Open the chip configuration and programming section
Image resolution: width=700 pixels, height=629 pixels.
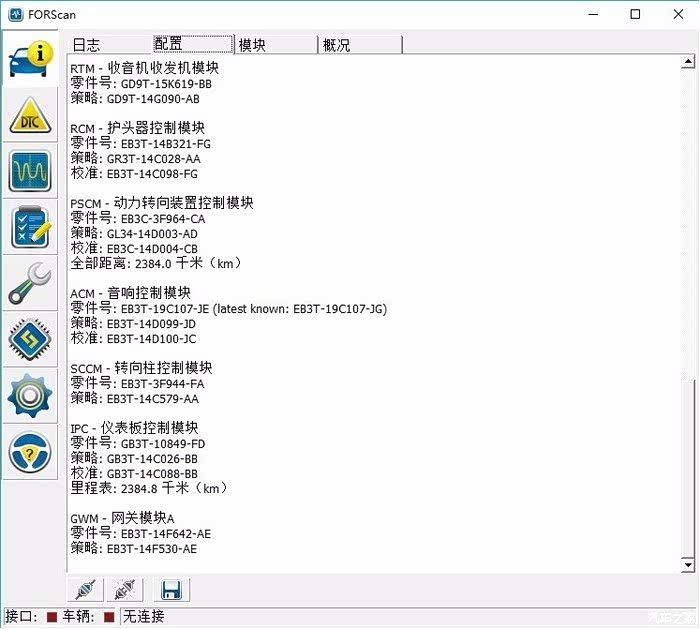(30, 340)
